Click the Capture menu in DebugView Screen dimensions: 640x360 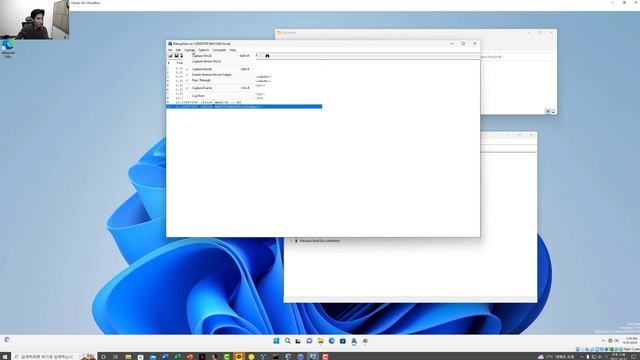coord(189,50)
